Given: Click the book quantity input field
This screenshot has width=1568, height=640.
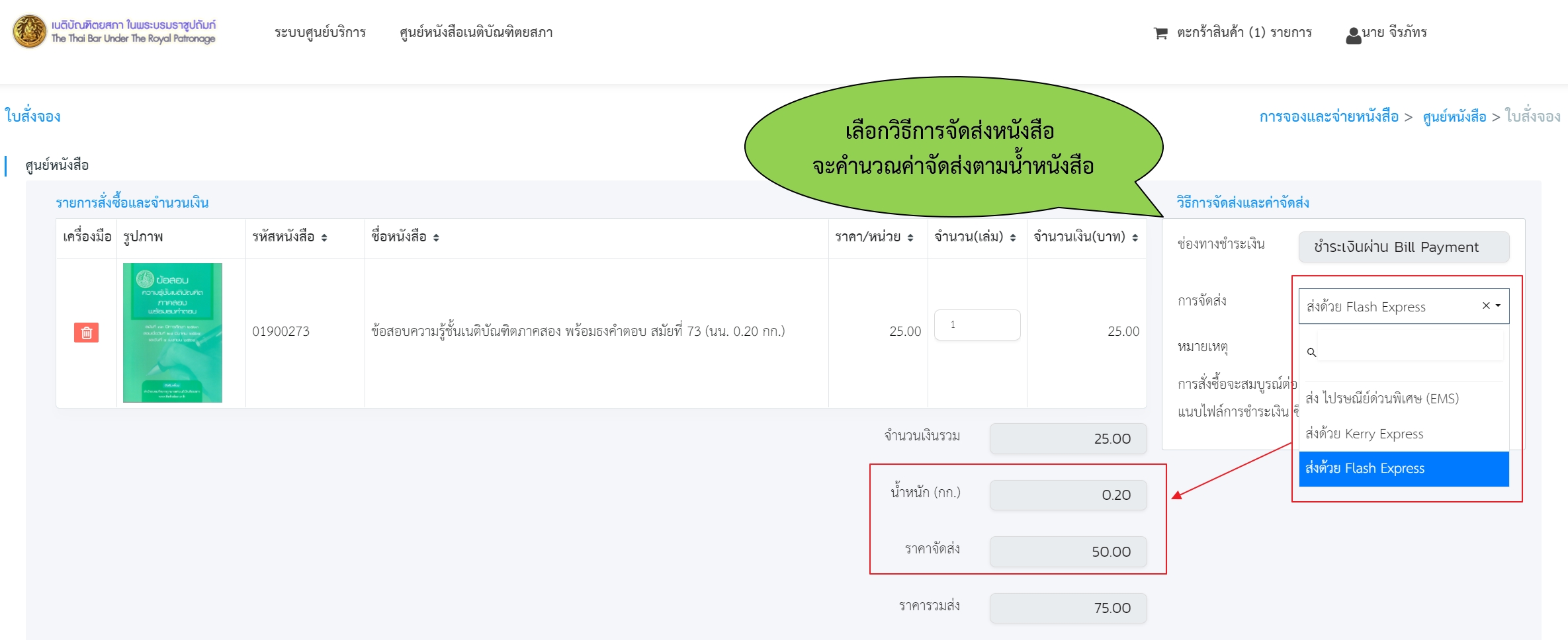Looking at the screenshot, I should [977, 325].
